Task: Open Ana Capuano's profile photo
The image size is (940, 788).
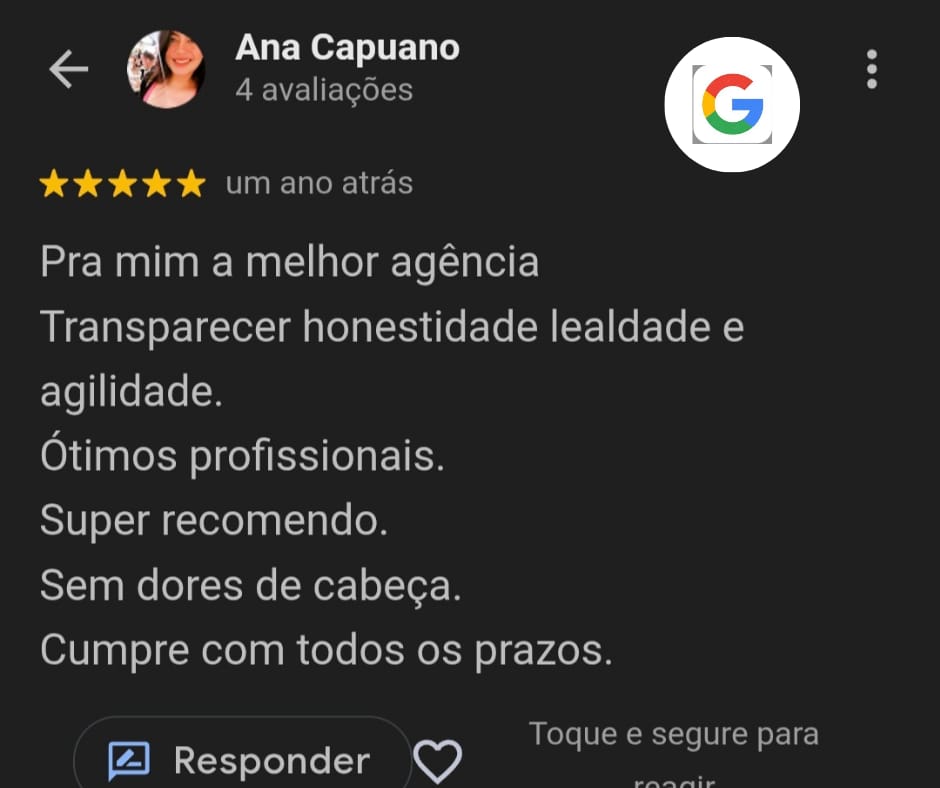Action: coord(166,69)
